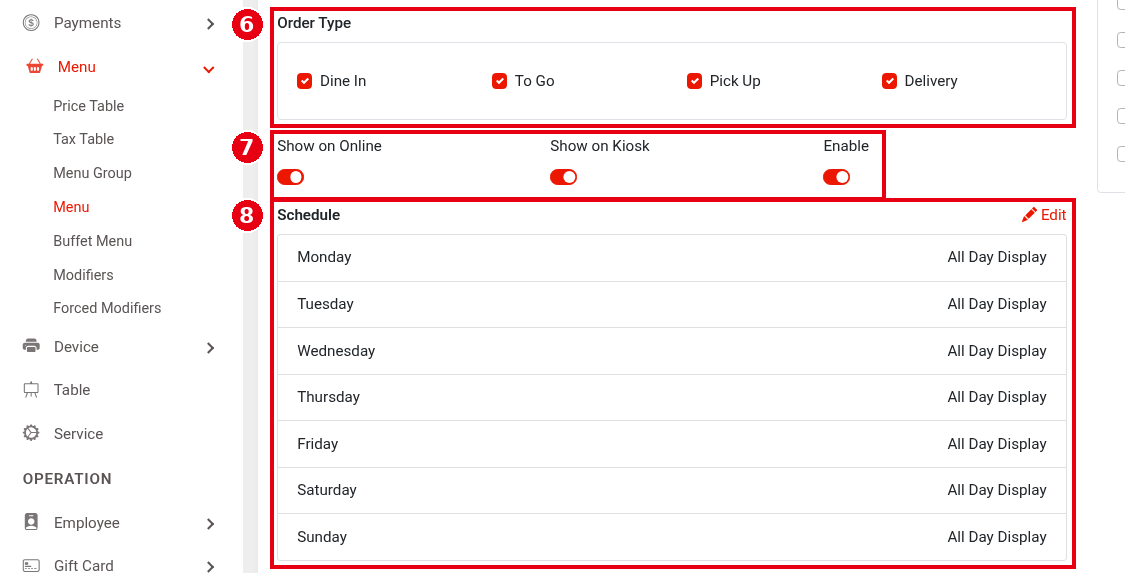Click Monday's All Day Display value
This screenshot has height=573, width=1125.
[x=997, y=257]
